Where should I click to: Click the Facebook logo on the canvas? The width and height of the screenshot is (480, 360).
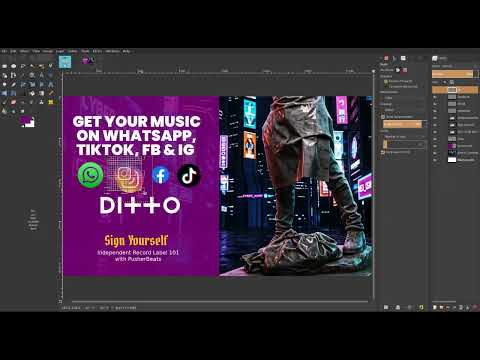(x=161, y=175)
